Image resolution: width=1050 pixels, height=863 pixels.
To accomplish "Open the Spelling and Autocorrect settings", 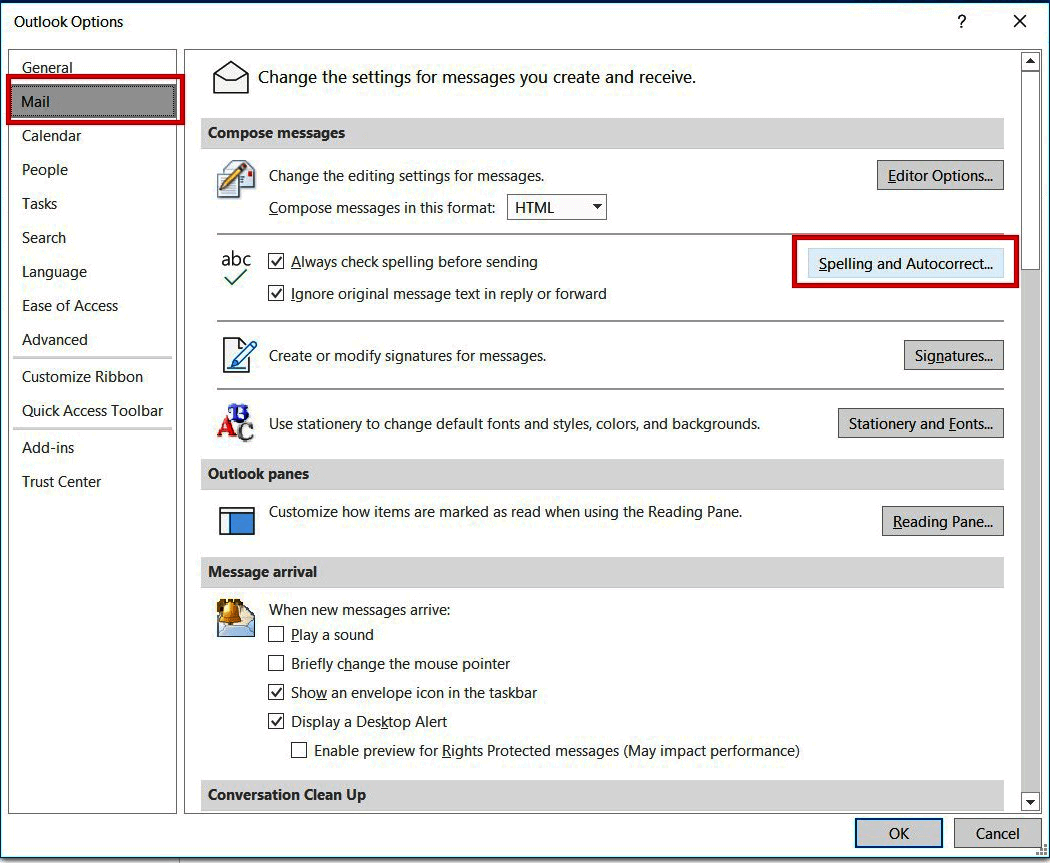I will [x=903, y=262].
